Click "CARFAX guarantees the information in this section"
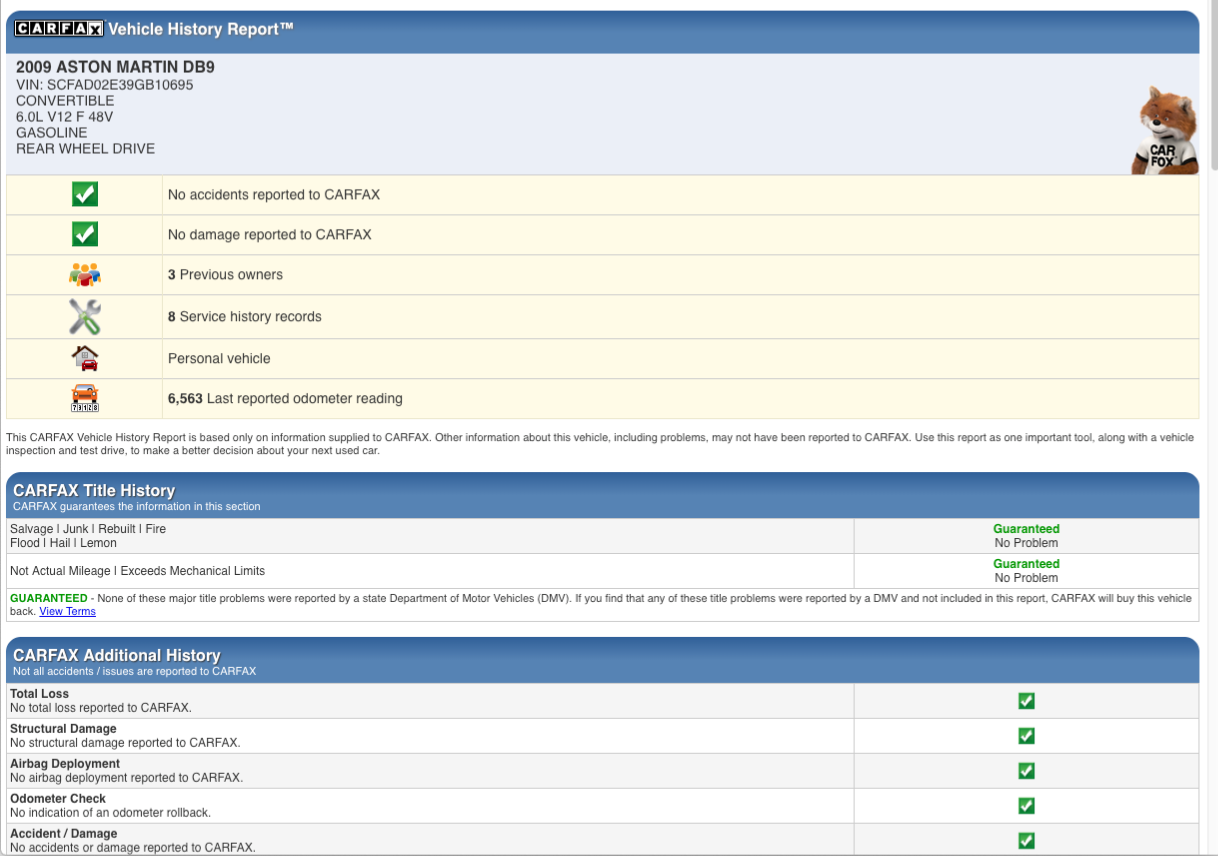 point(137,506)
